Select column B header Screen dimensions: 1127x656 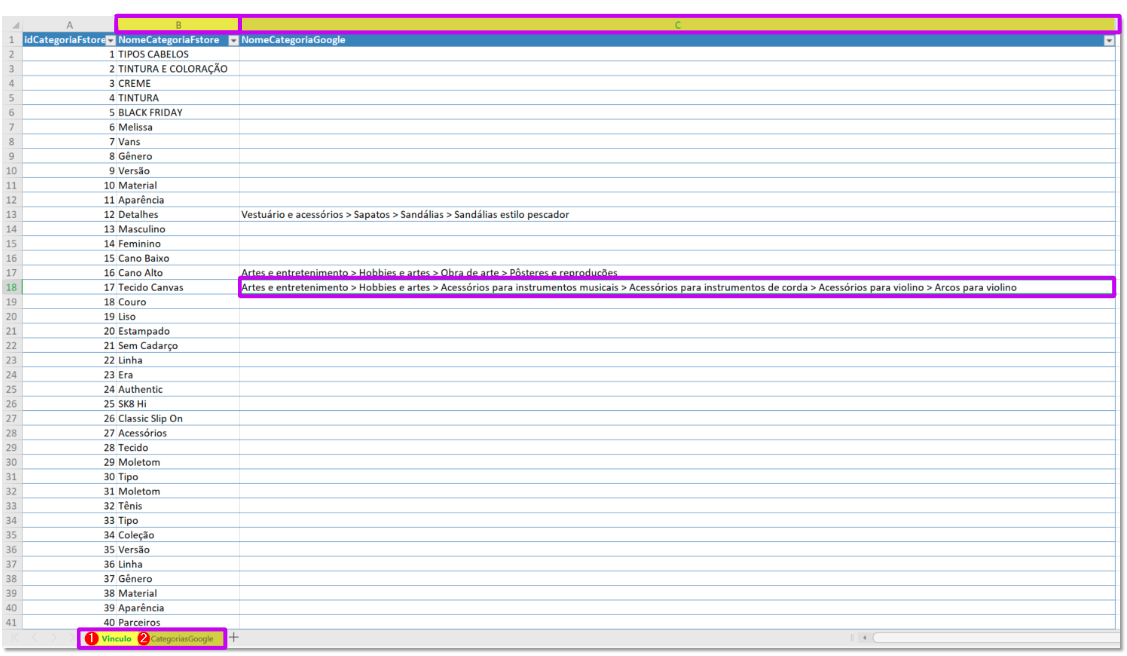pos(178,24)
